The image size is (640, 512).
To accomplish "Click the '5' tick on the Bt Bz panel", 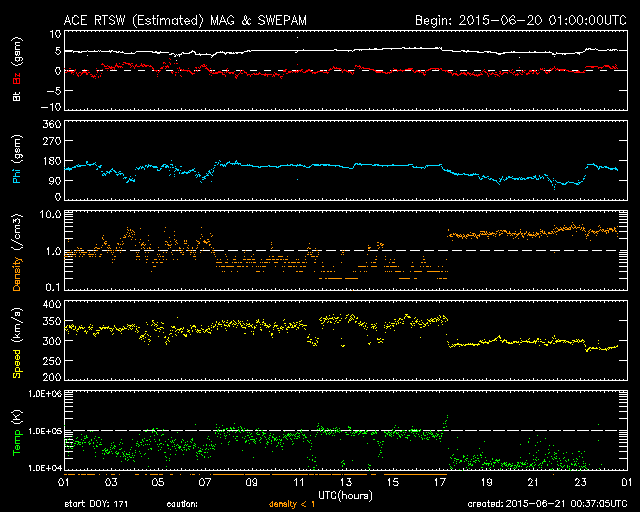I will pyautogui.click(x=58, y=51).
